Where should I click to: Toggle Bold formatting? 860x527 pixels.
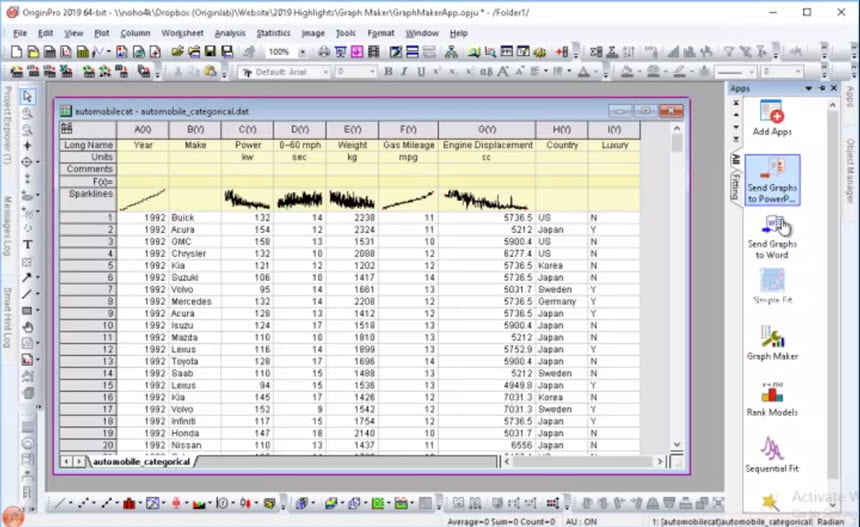pos(388,72)
